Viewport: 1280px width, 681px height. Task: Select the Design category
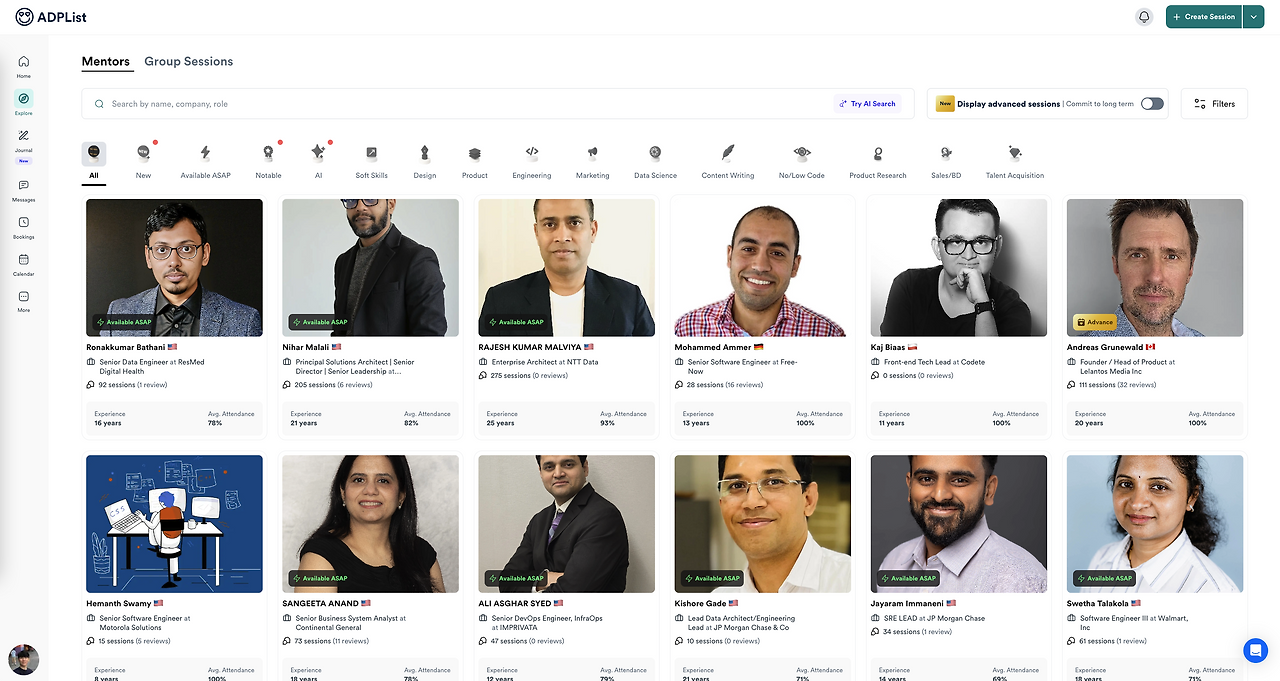click(x=425, y=161)
